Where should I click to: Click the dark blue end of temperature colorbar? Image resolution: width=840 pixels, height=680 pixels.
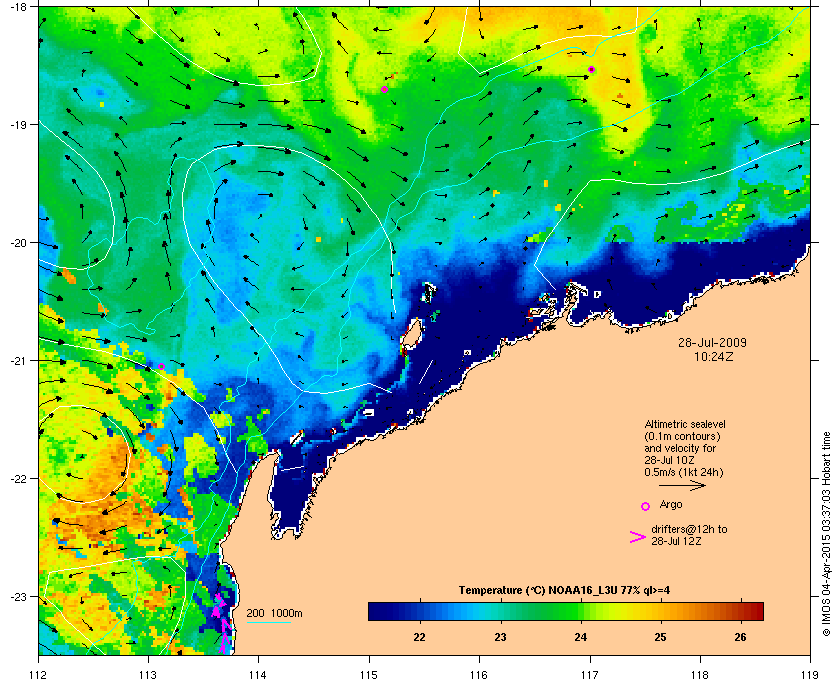pyautogui.click(x=377, y=611)
